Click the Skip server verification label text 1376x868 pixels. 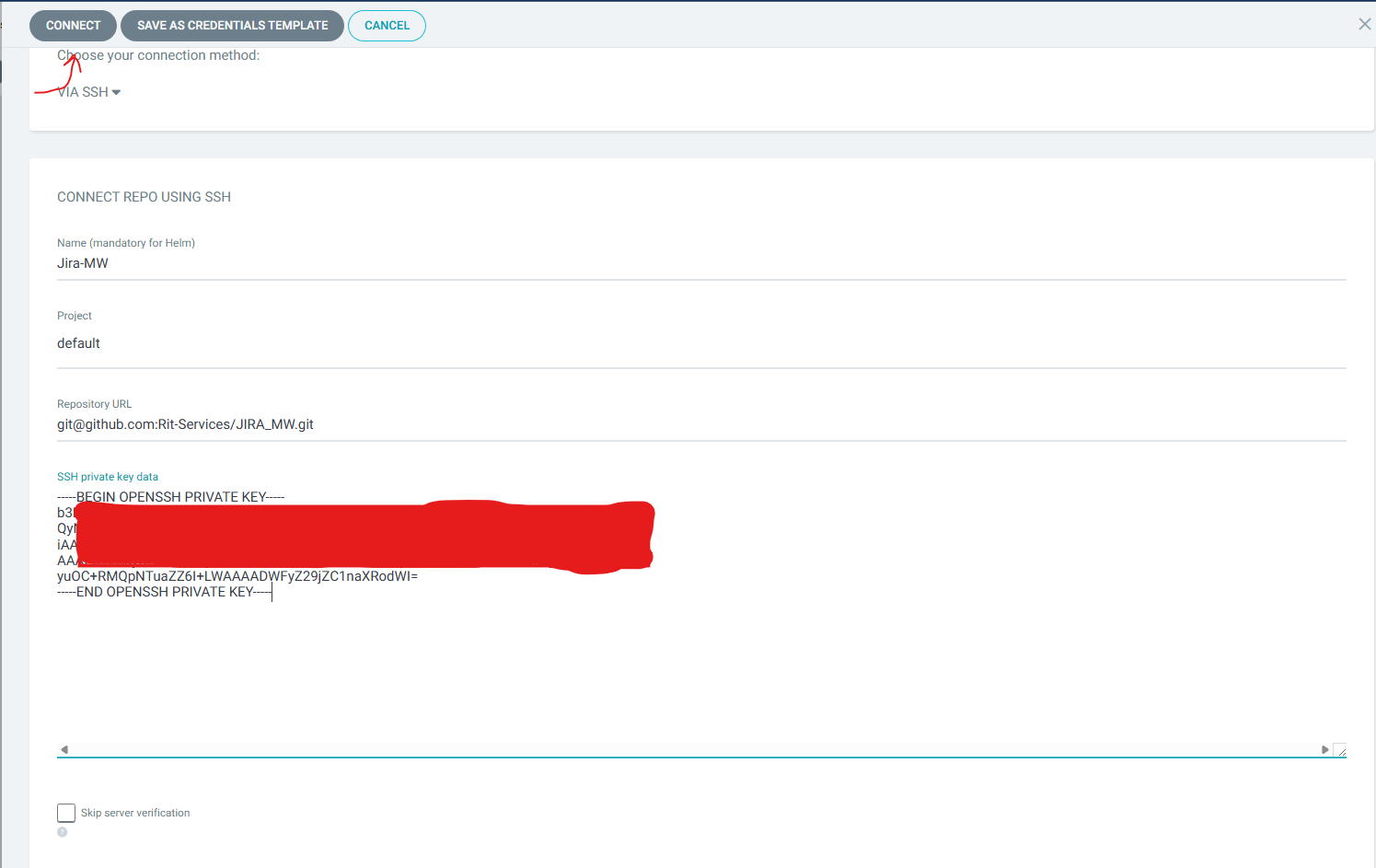[x=135, y=813]
